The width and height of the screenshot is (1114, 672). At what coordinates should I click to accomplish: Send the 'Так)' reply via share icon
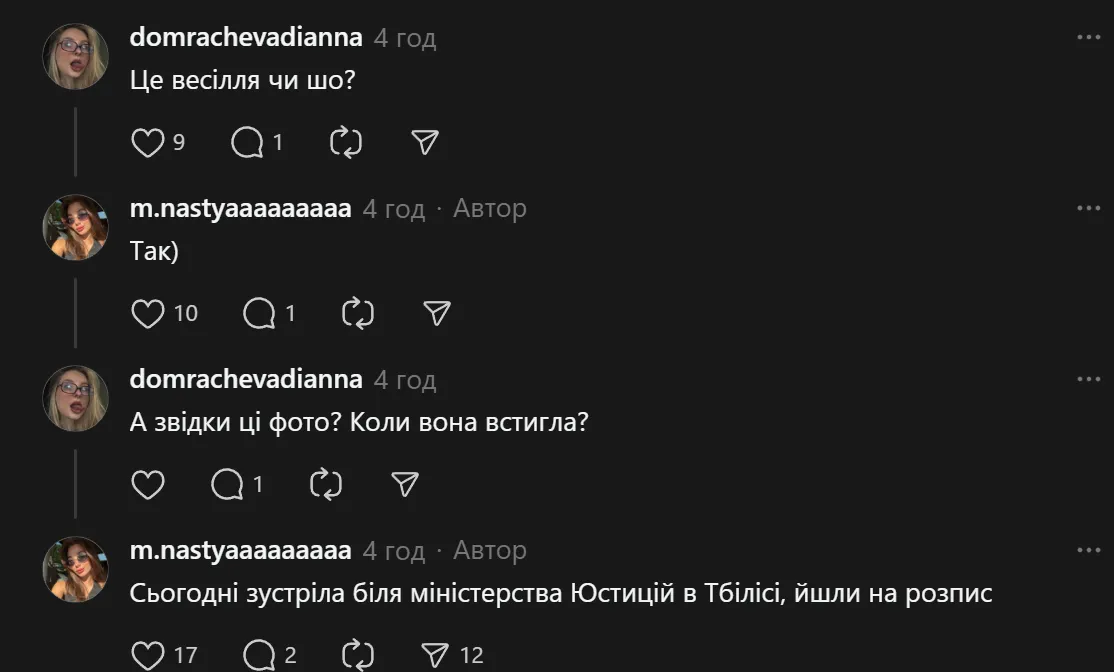click(x=437, y=314)
